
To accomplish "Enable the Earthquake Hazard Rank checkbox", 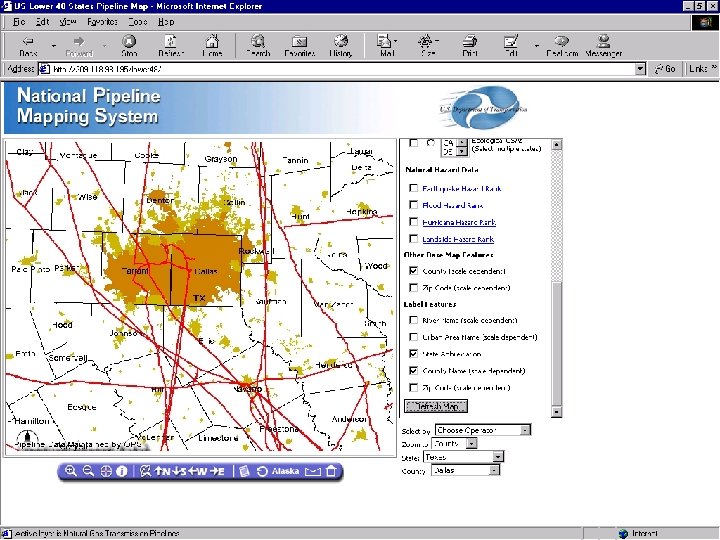I will tap(413, 188).
